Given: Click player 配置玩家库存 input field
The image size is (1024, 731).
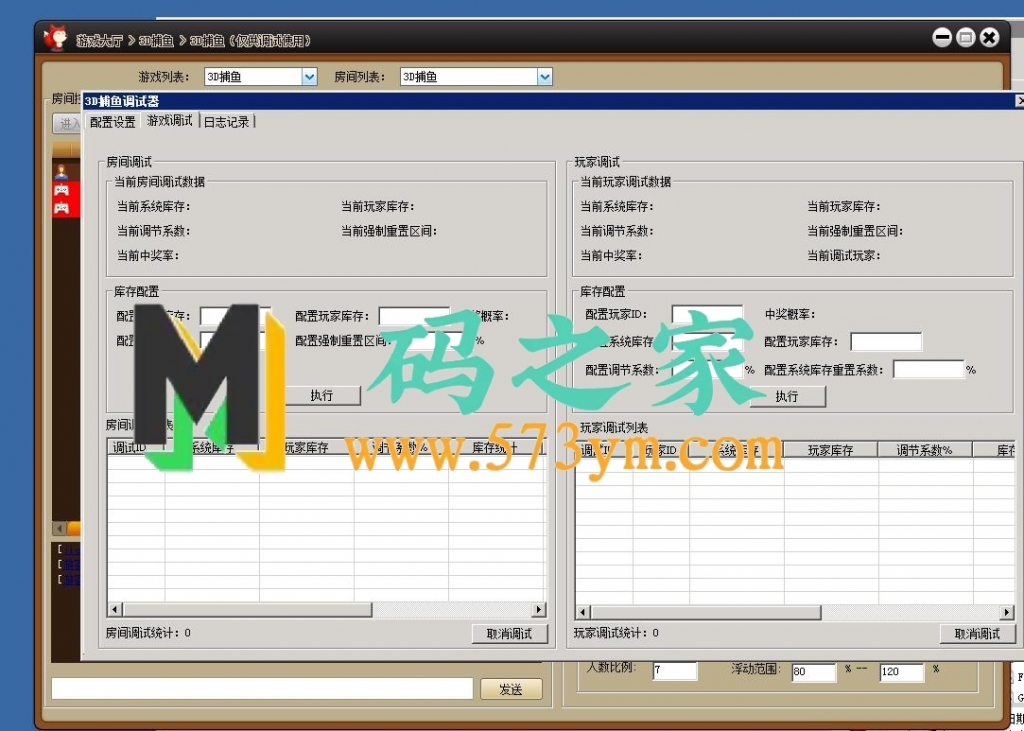Looking at the screenshot, I should [886, 342].
